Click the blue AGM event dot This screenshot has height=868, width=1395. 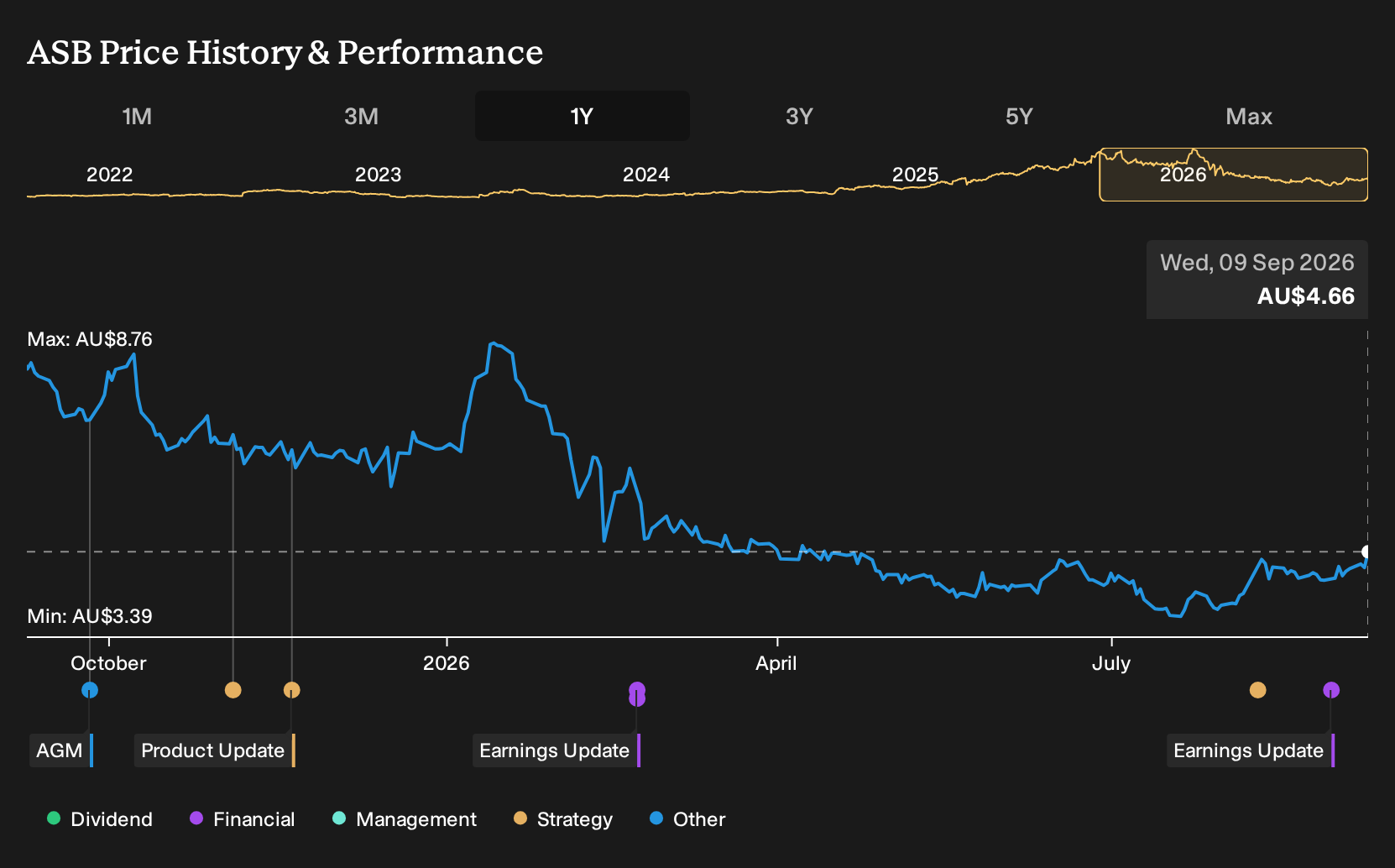tap(90, 690)
